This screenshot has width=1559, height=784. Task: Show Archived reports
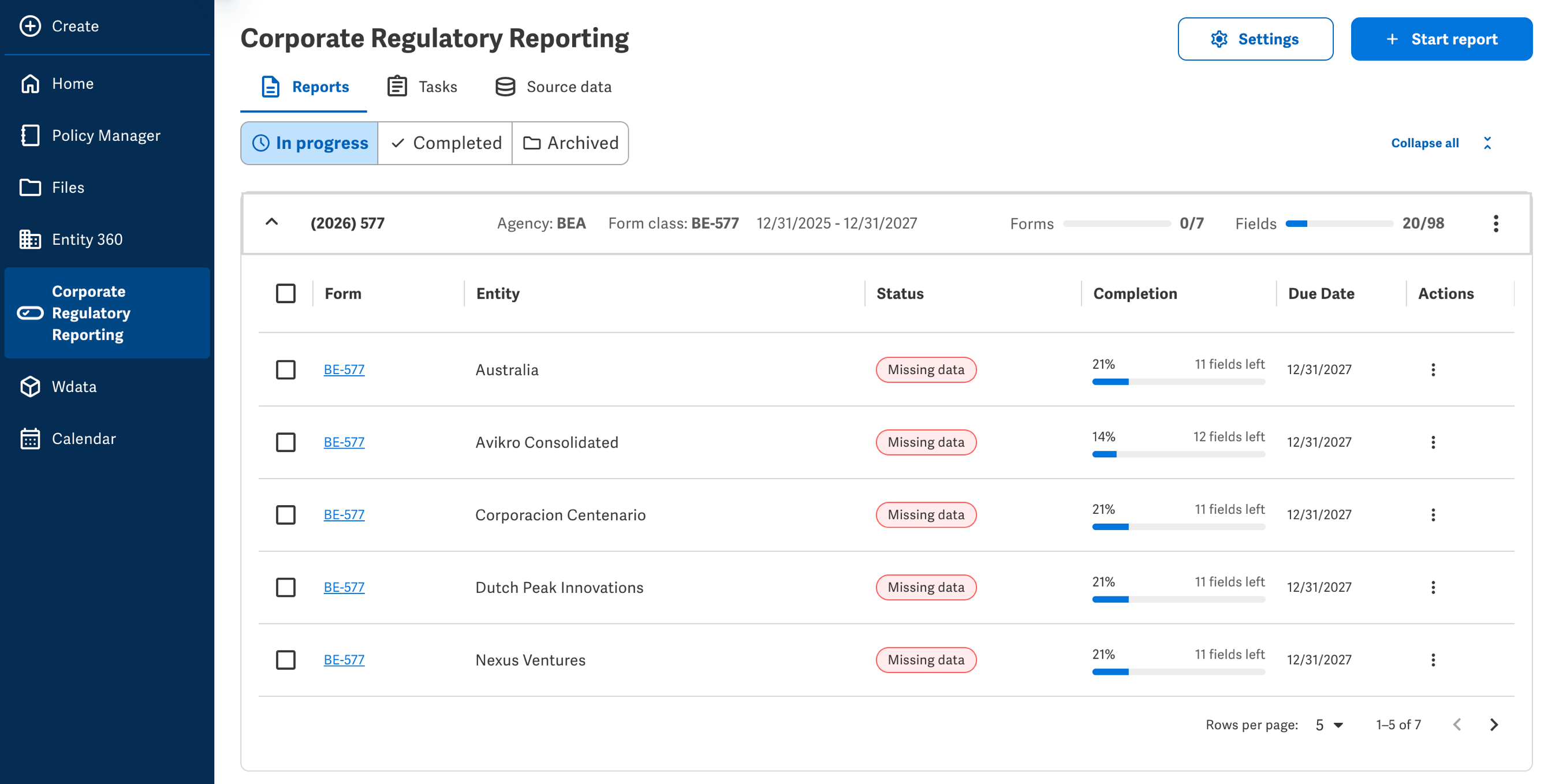[570, 143]
